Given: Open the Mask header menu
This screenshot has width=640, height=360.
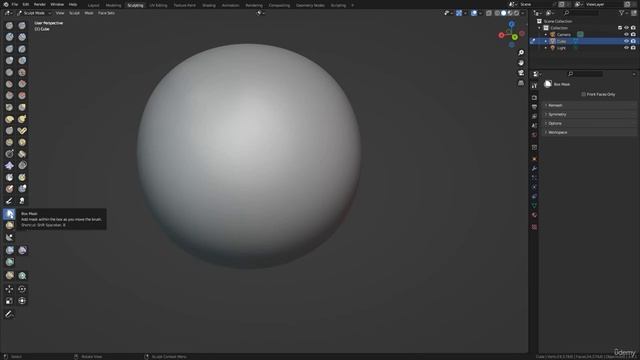Looking at the screenshot, I should click(89, 13).
